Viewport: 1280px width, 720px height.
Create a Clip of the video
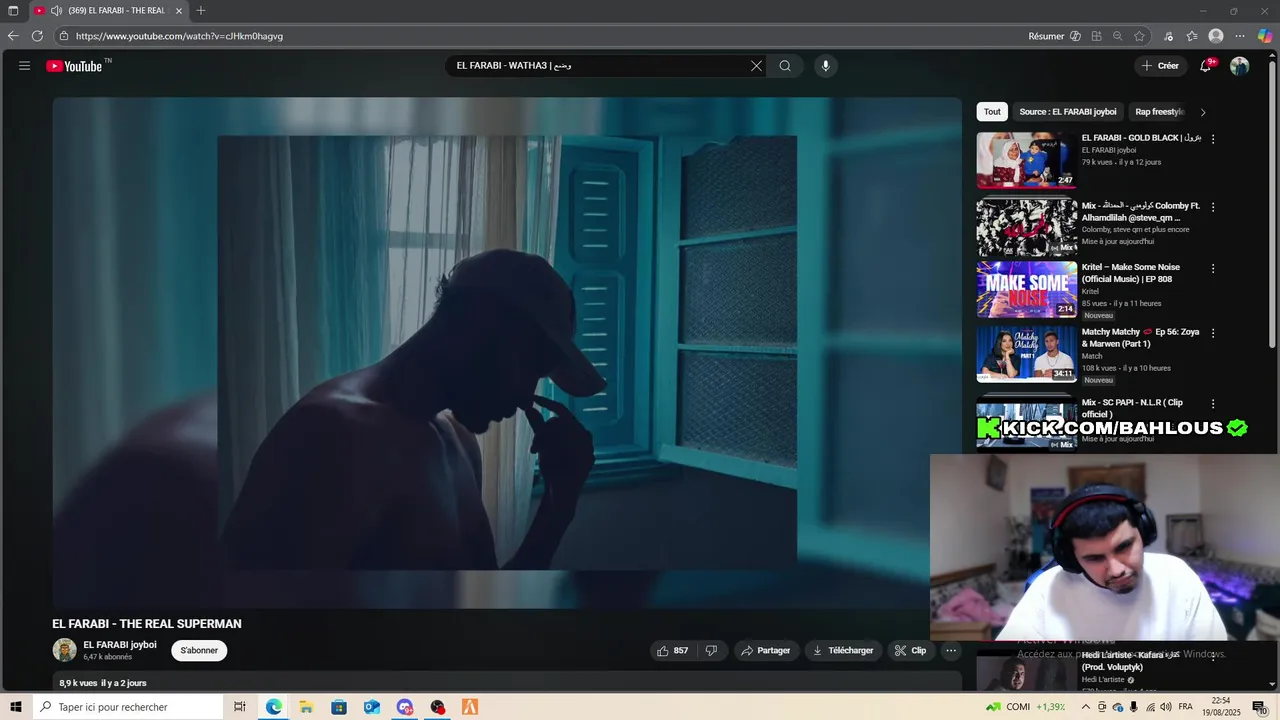(910, 651)
